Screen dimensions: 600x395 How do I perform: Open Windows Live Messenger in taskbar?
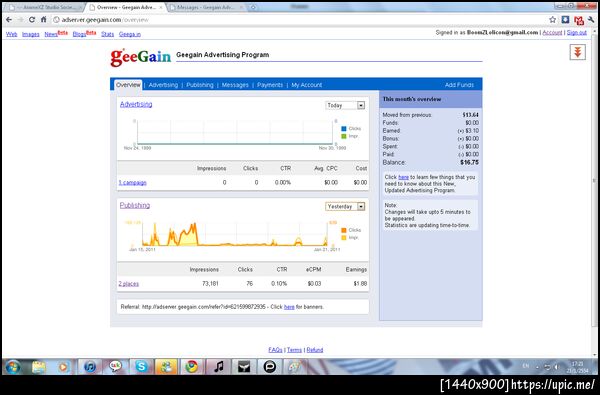tap(166, 367)
